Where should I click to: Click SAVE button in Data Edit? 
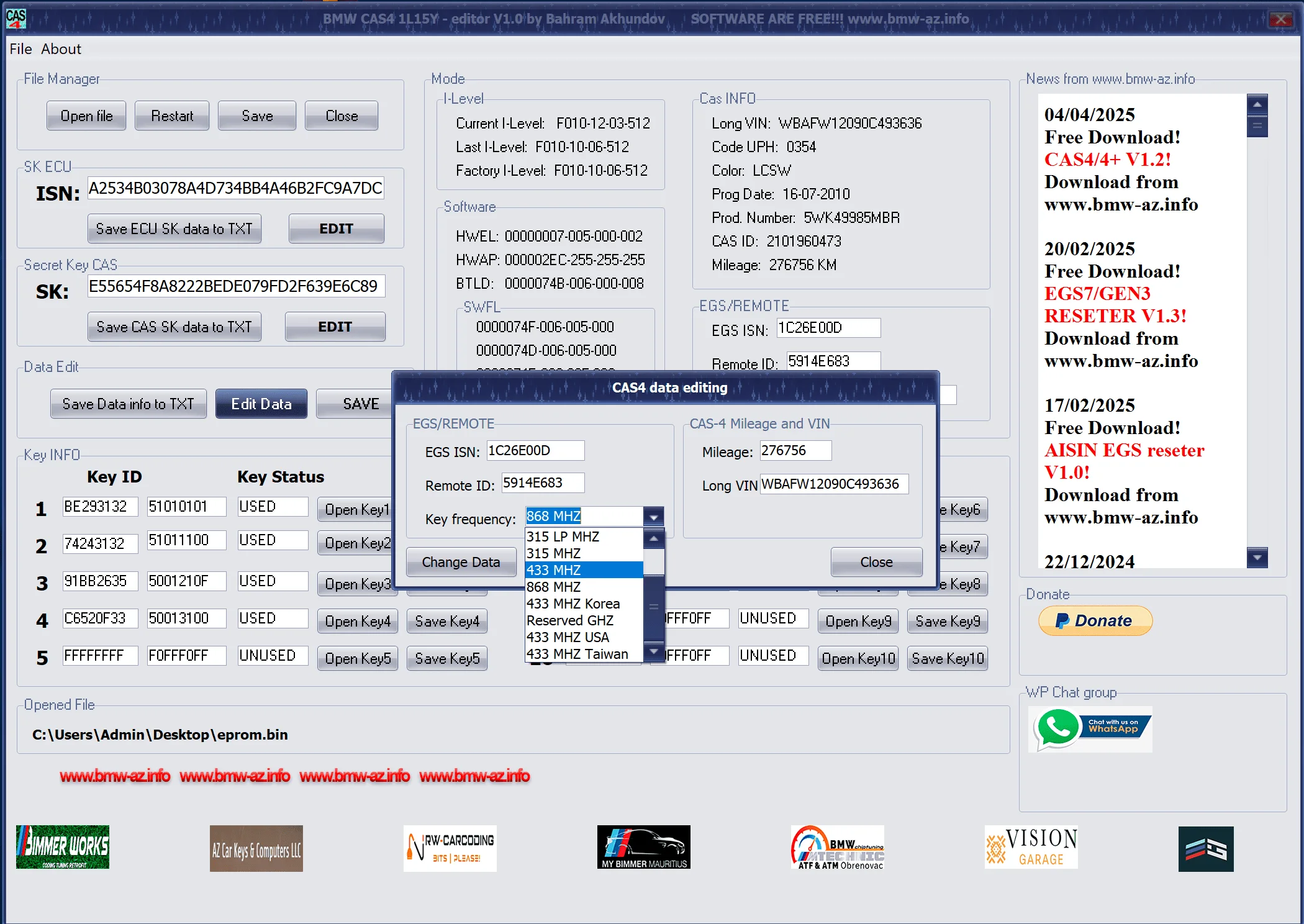pyautogui.click(x=355, y=404)
